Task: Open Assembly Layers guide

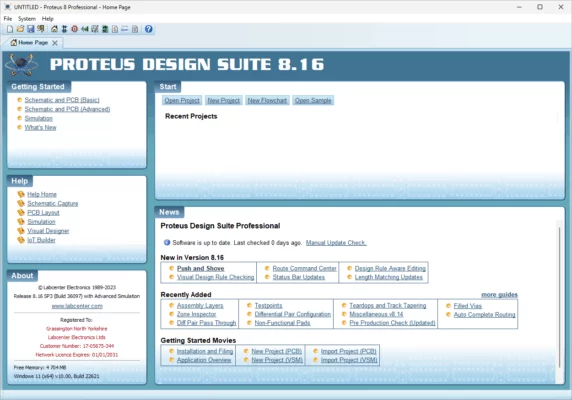Action: click(x=200, y=306)
